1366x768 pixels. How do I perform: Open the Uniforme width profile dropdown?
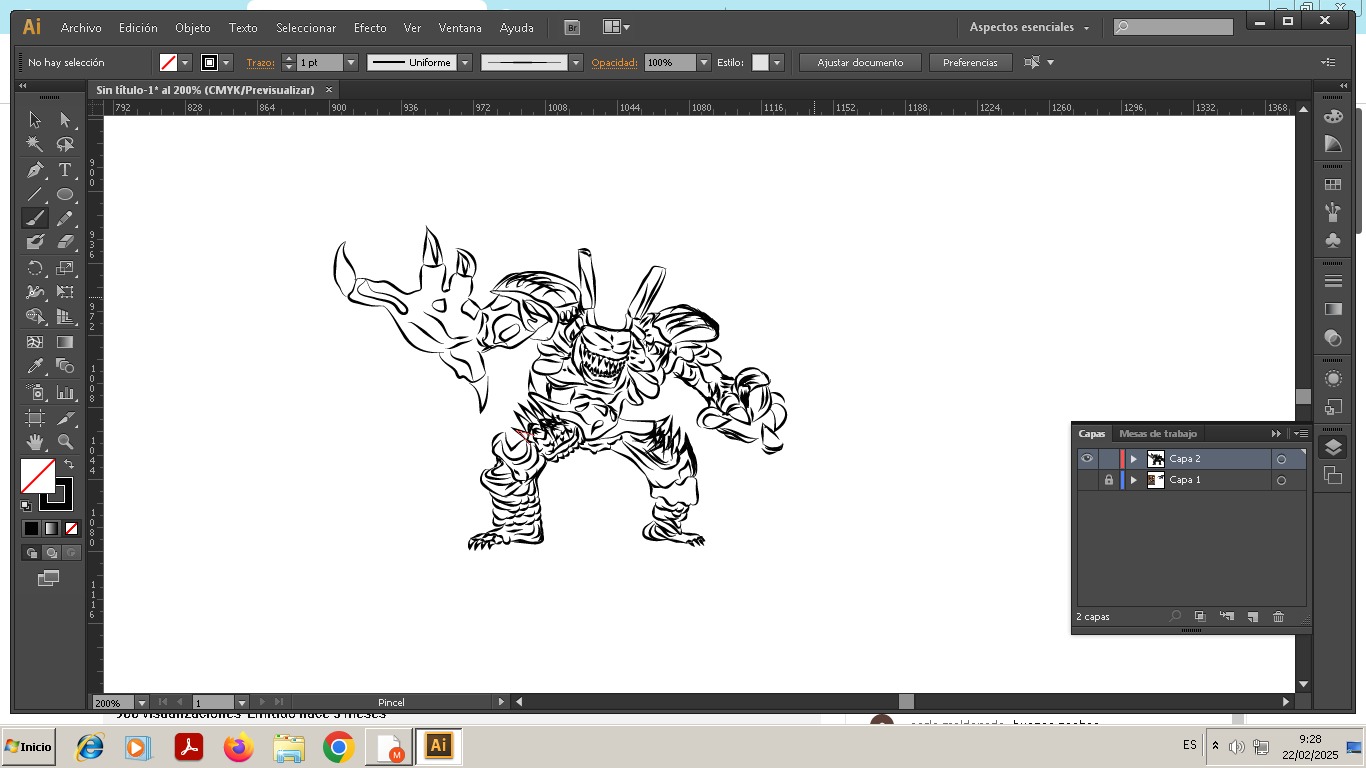(465, 62)
